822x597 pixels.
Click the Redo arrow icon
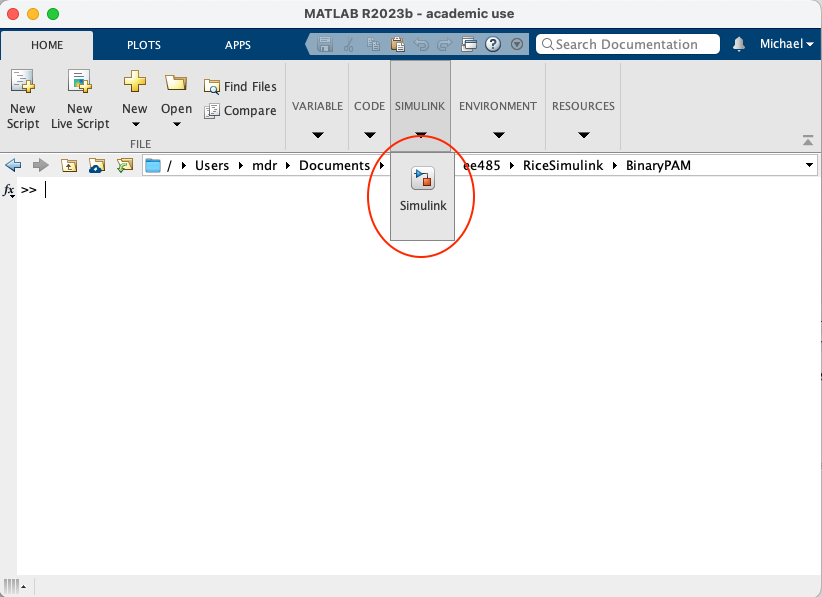[445, 45]
